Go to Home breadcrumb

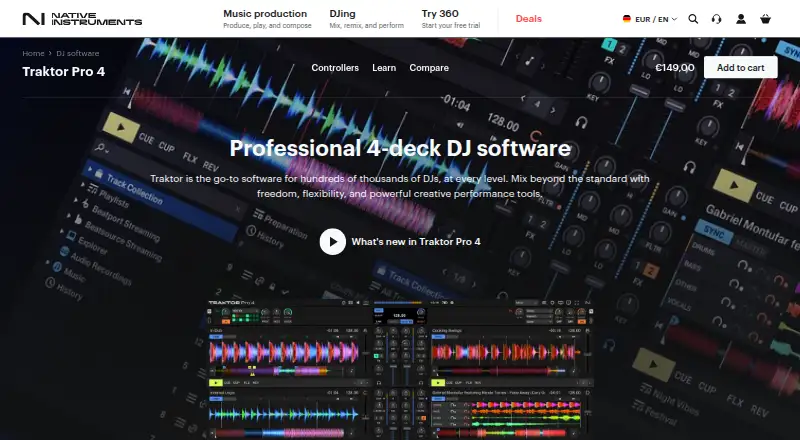click(x=33, y=53)
